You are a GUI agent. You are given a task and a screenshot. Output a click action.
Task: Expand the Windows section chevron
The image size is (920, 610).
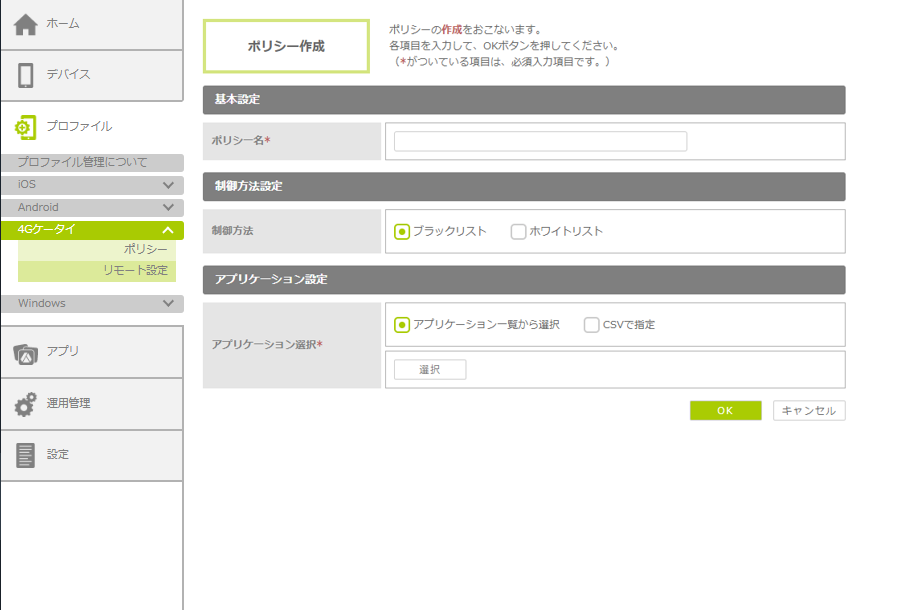click(x=168, y=303)
